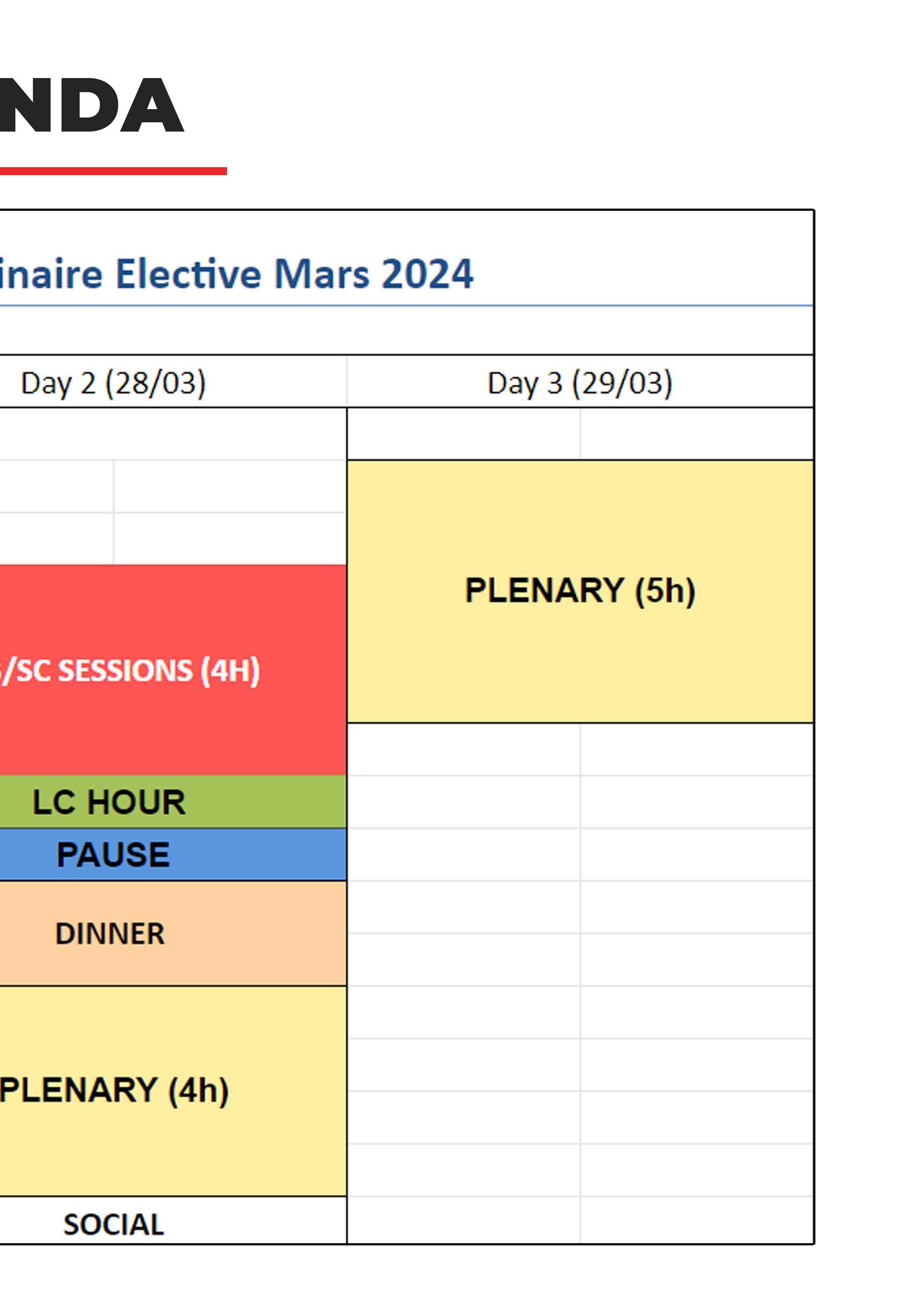The height and width of the screenshot is (1307, 924).
Task: Click the Day 3 (29/03) header
Action: tap(579, 382)
